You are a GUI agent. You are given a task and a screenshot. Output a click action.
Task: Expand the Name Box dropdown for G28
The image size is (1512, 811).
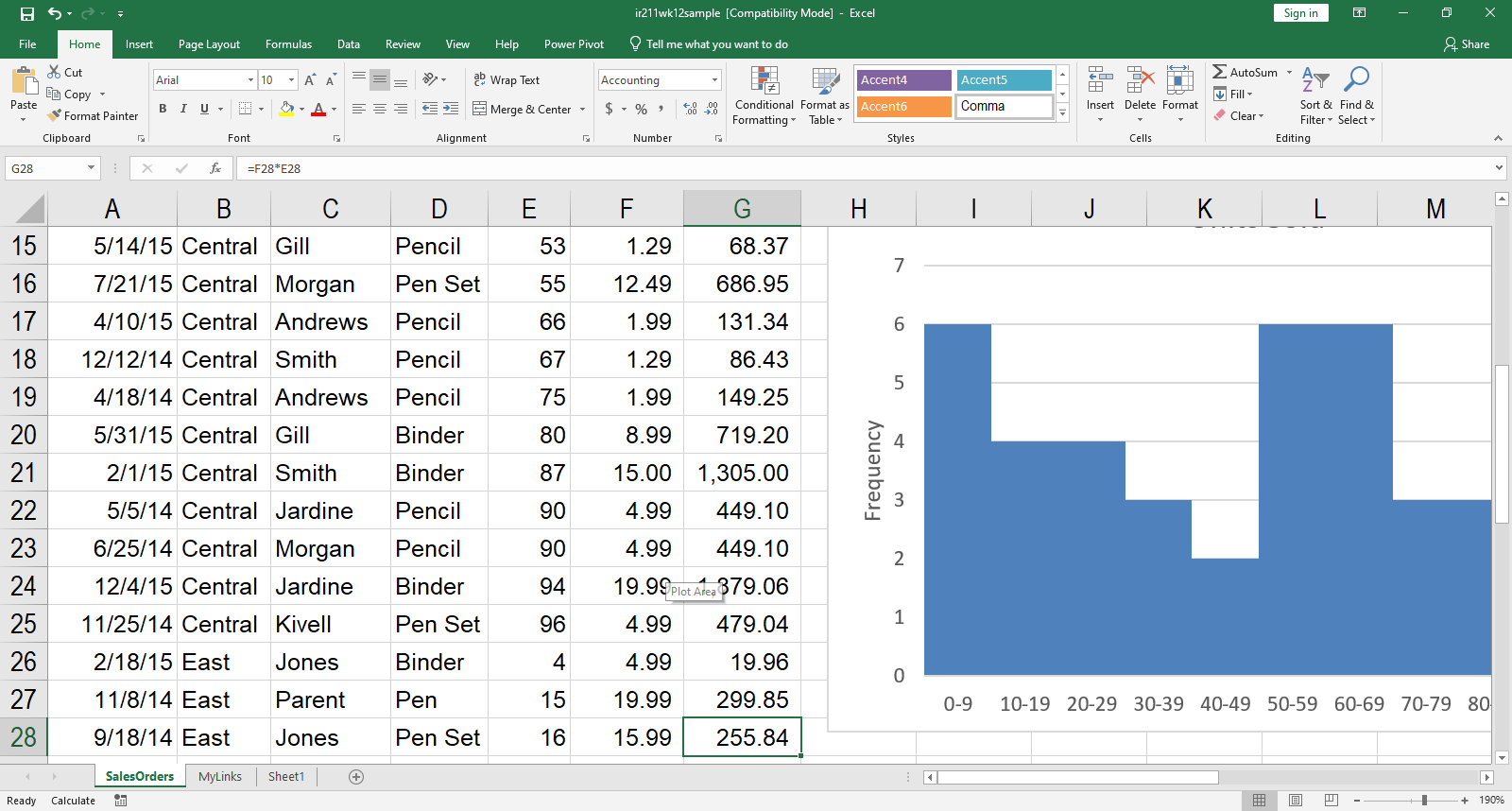pos(91,168)
